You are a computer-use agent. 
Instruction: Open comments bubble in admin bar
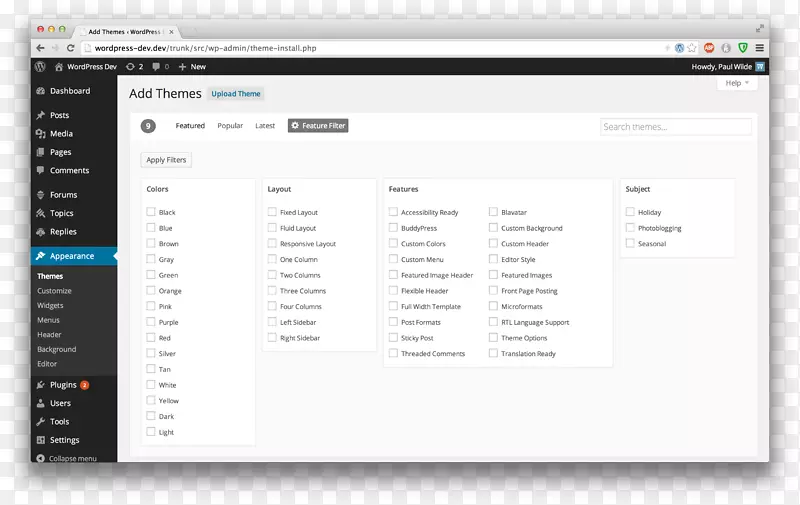[x=160, y=67]
